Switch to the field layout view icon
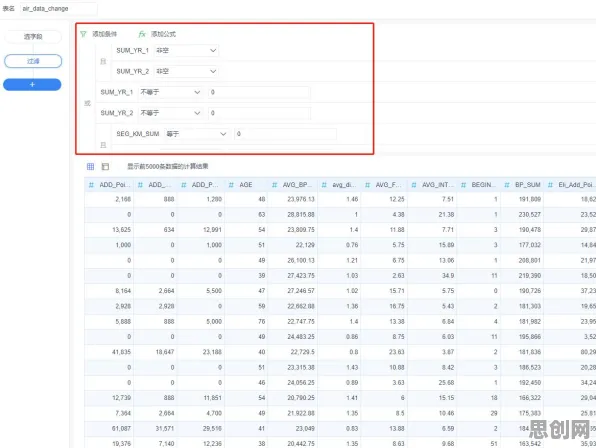Image resolution: width=596 pixels, height=448 pixels. [105, 166]
